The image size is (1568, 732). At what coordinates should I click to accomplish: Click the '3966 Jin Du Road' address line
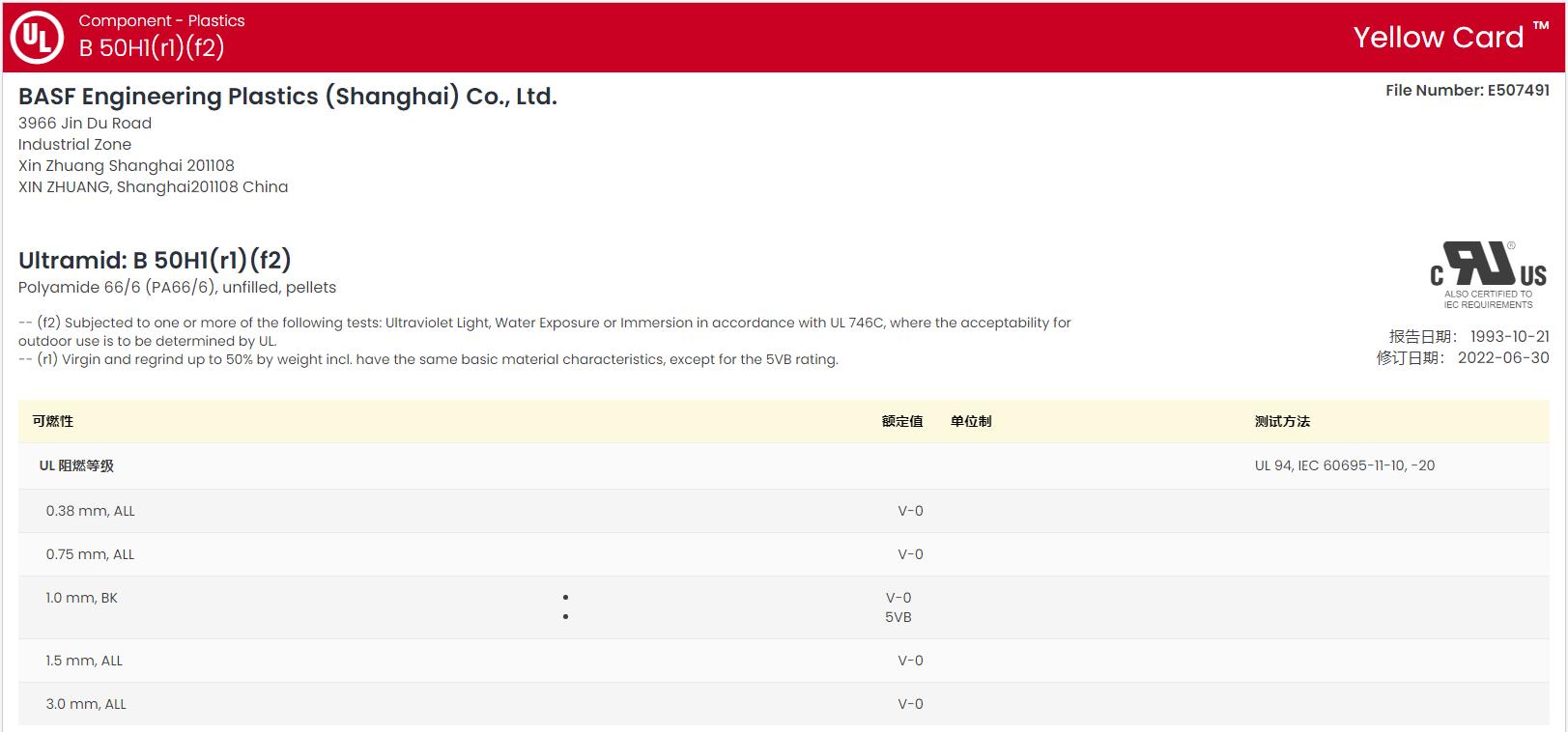(85, 123)
